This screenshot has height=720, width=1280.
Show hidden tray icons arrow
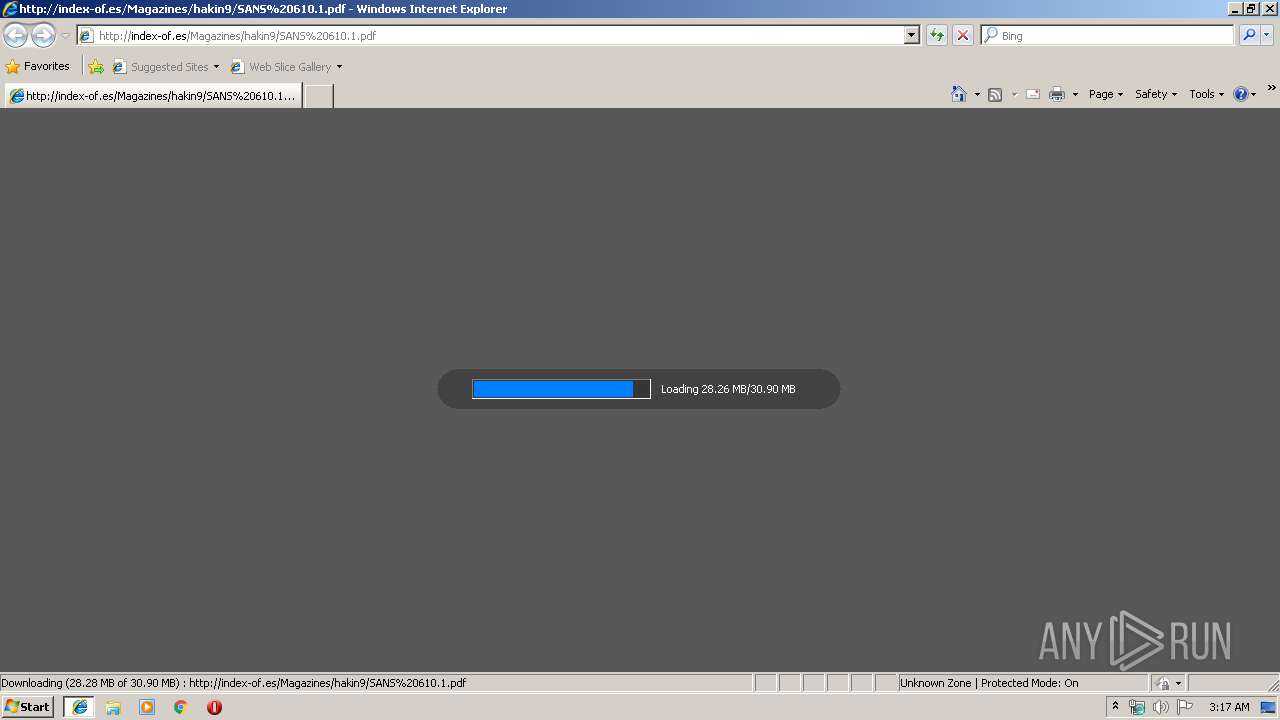click(x=1116, y=707)
